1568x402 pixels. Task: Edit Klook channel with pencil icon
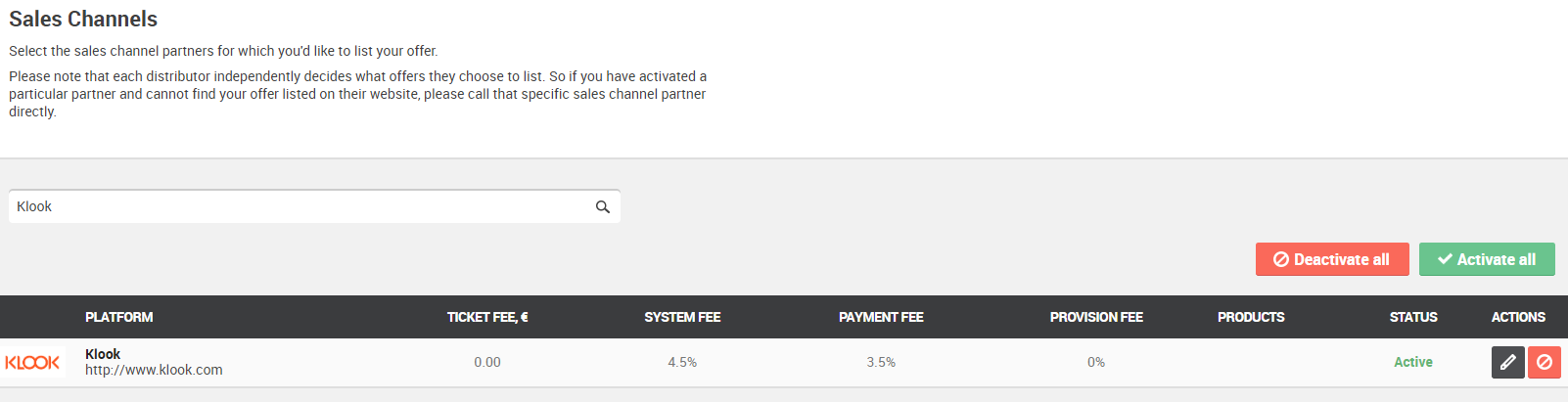pos(1508,362)
